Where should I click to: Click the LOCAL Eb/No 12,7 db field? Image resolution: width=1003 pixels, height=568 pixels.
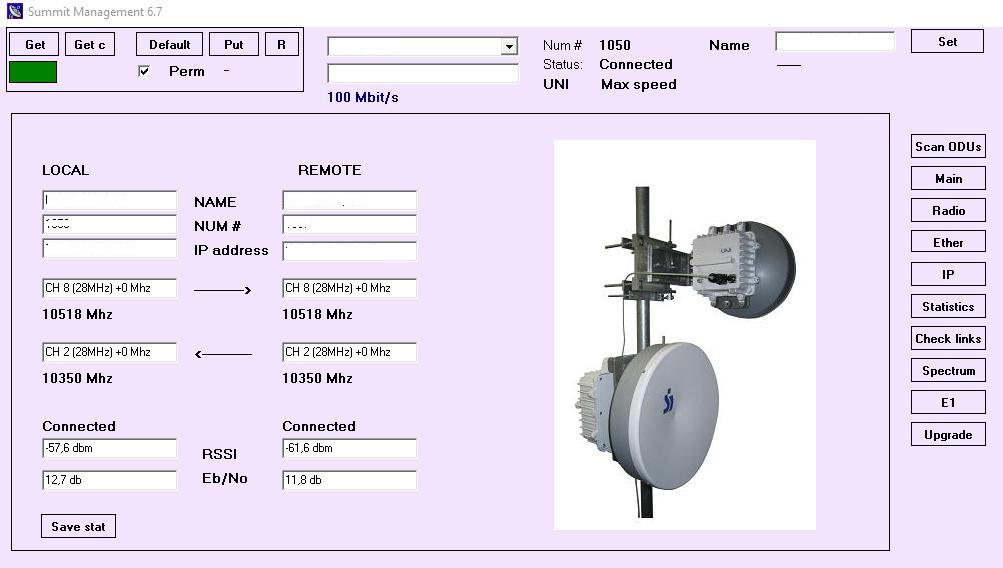(x=109, y=480)
